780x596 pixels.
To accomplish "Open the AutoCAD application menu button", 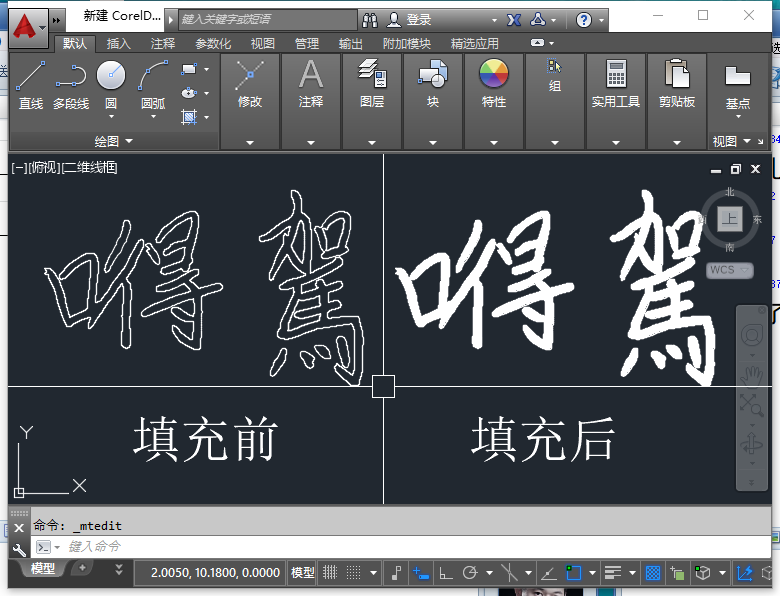I will pyautogui.click(x=28, y=28).
